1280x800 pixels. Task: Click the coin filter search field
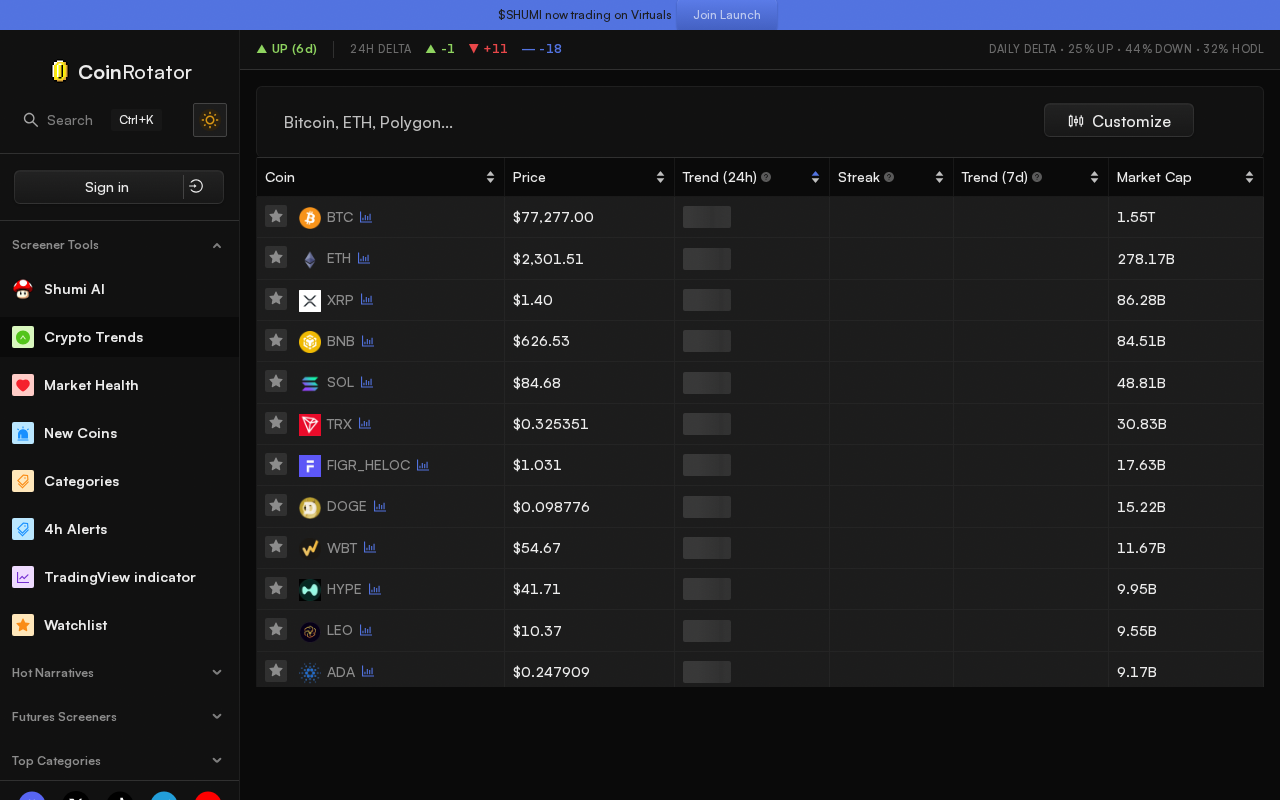pos(600,122)
